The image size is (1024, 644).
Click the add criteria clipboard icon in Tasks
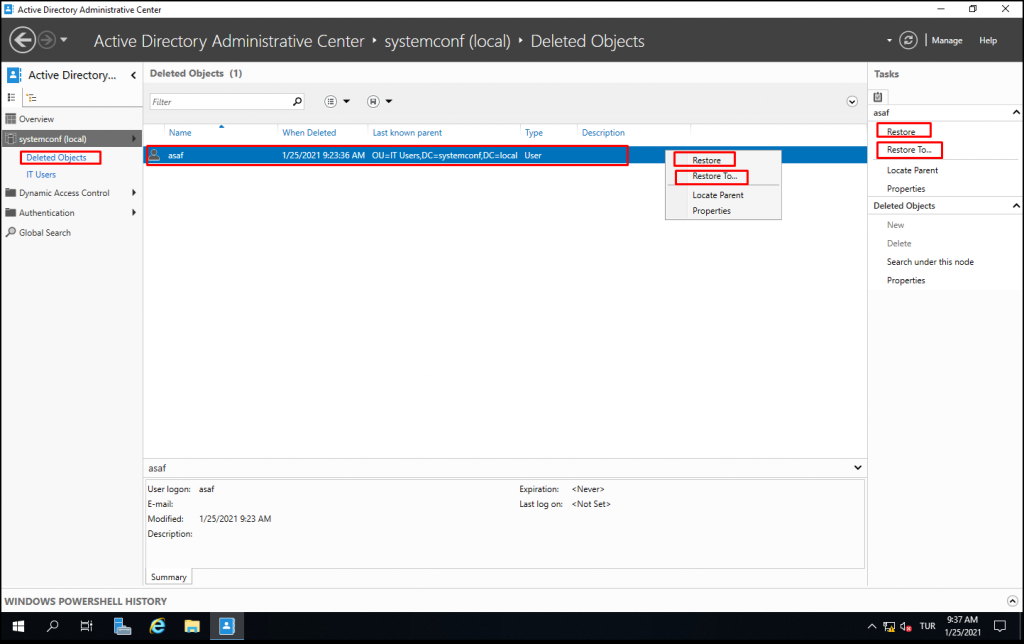(x=878, y=96)
